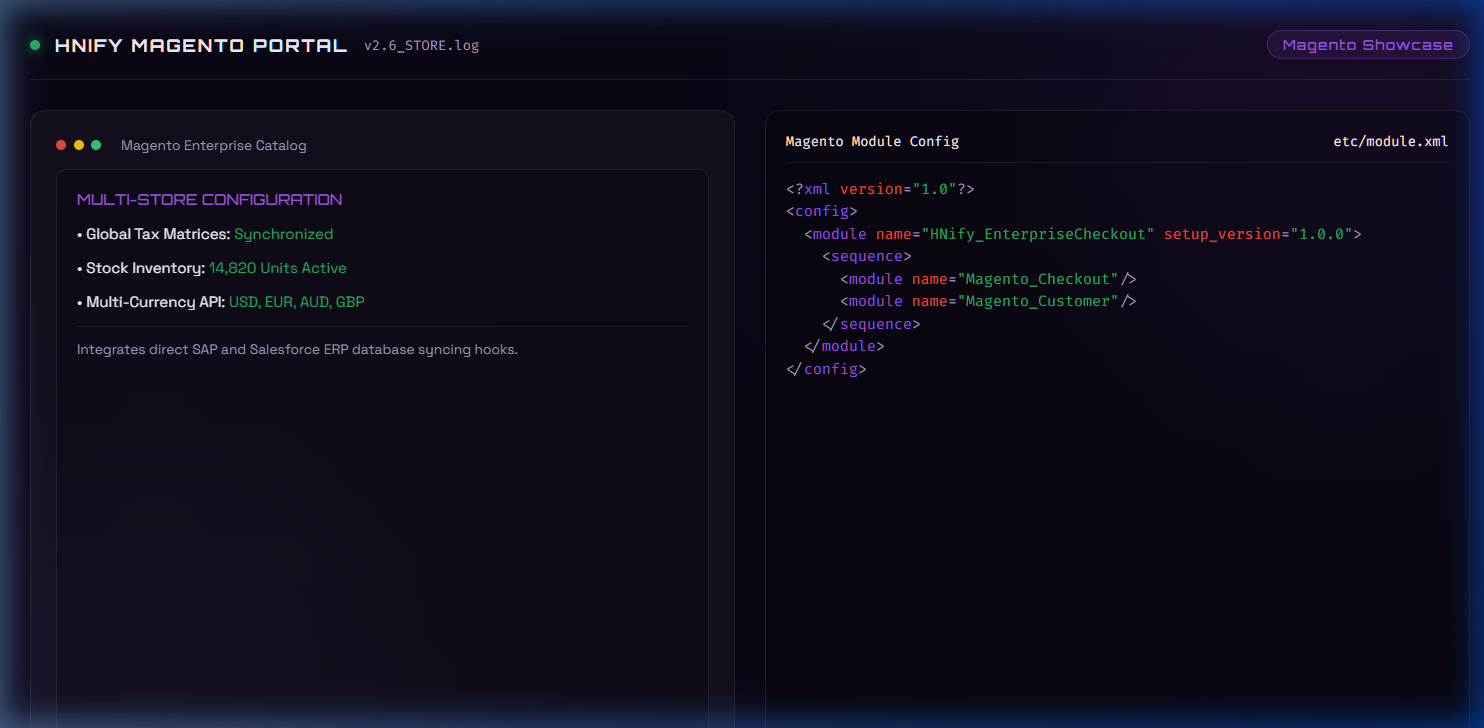Click the green status dot beside HNIFY
The width and height of the screenshot is (1484, 728).
(35, 45)
